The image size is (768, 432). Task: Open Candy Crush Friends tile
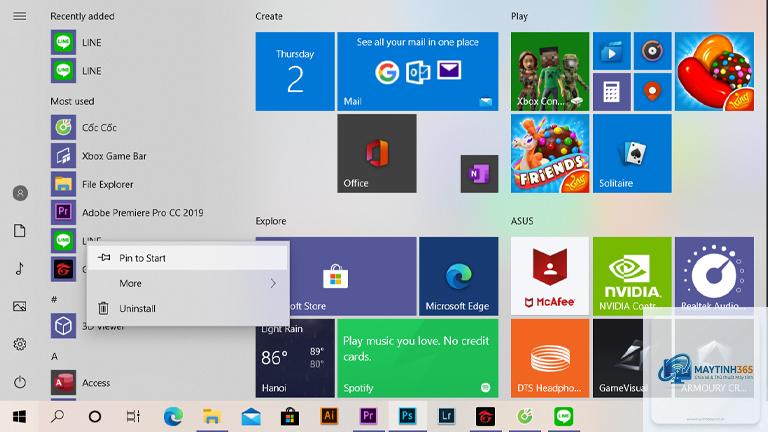550,153
